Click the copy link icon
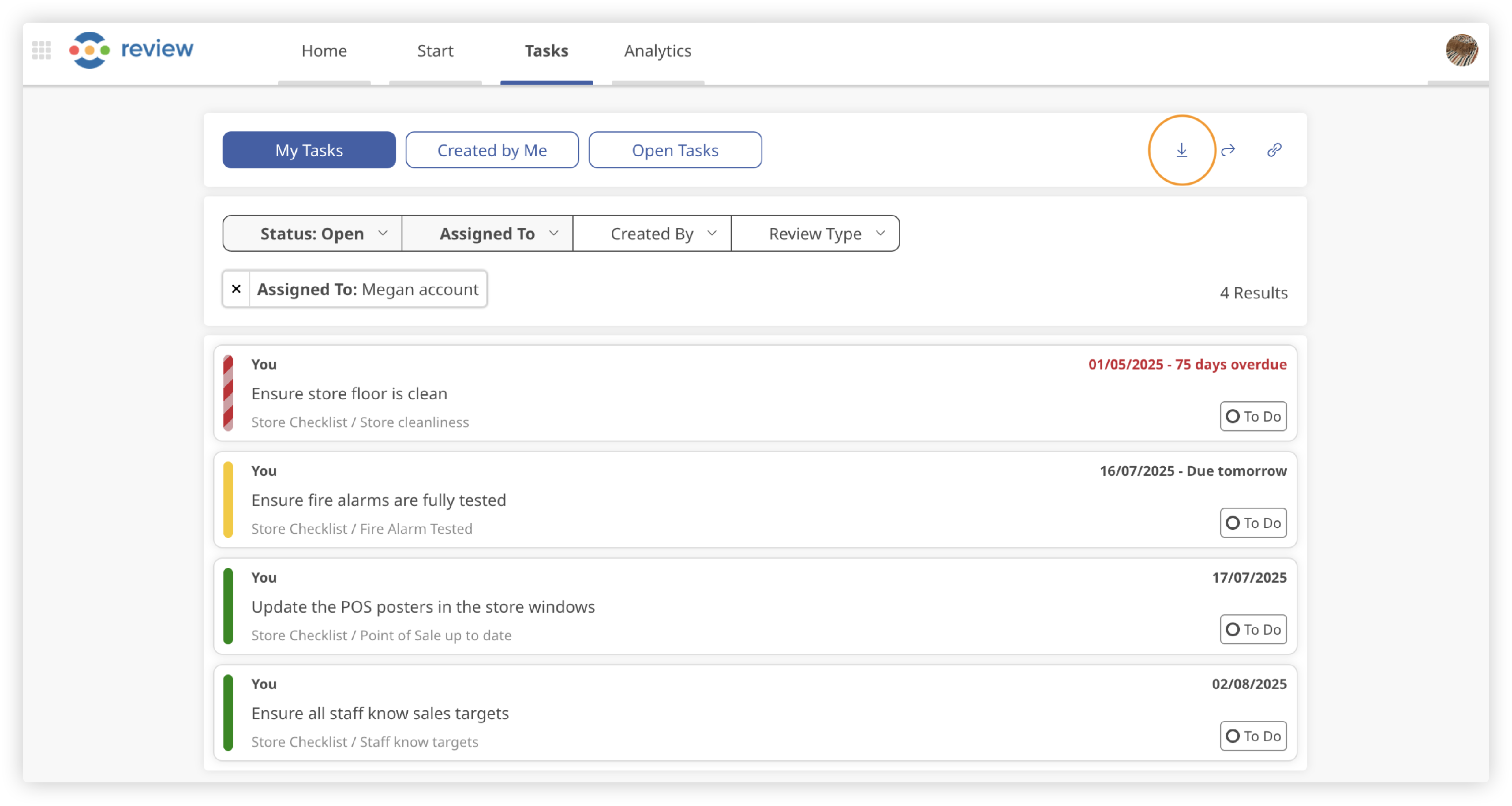The height and width of the screenshot is (806, 1512). pyautogui.click(x=1274, y=150)
